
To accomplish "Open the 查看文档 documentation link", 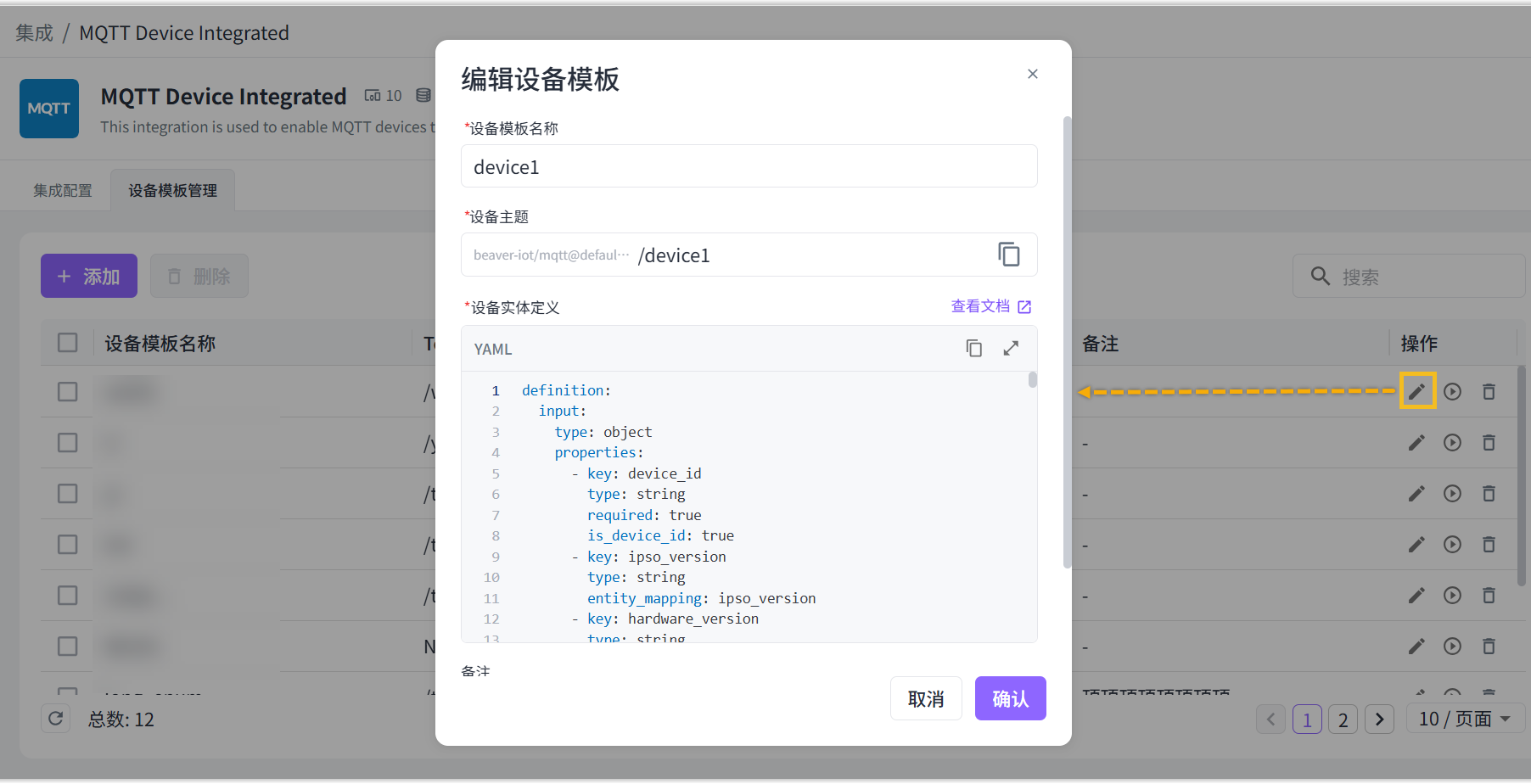I will point(990,306).
